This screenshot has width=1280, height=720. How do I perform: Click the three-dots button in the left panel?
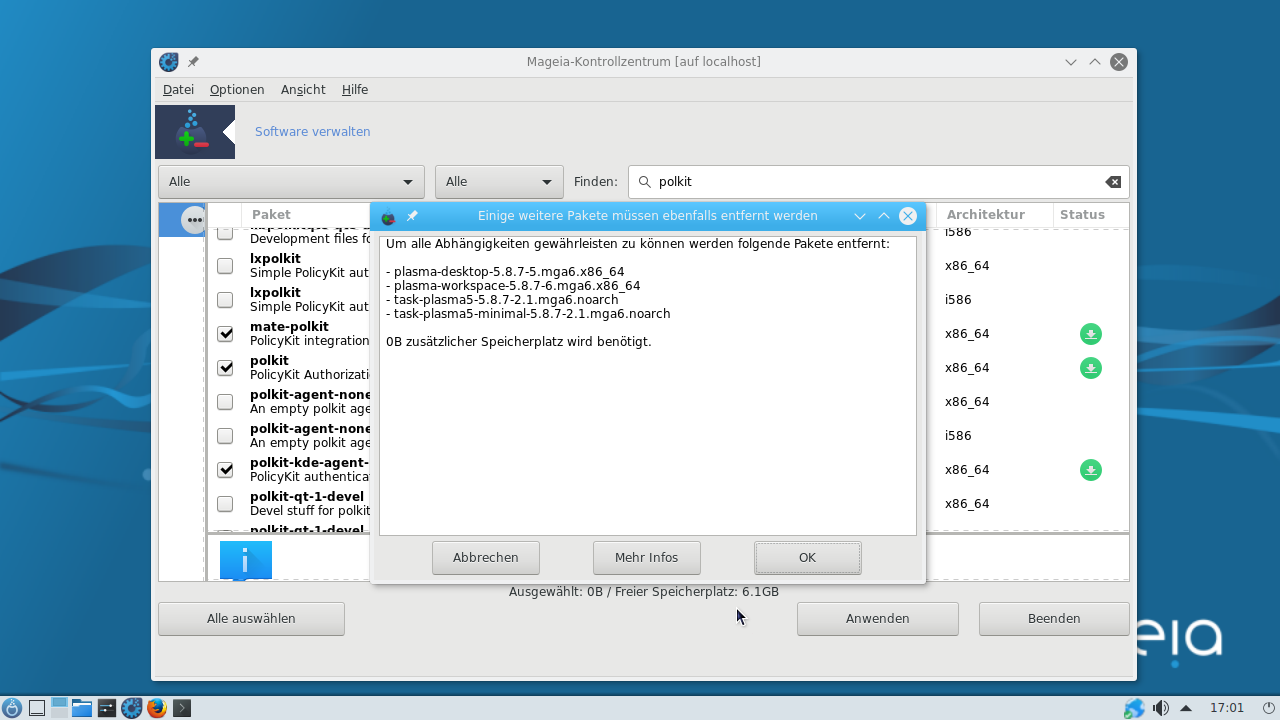pyautogui.click(x=194, y=221)
